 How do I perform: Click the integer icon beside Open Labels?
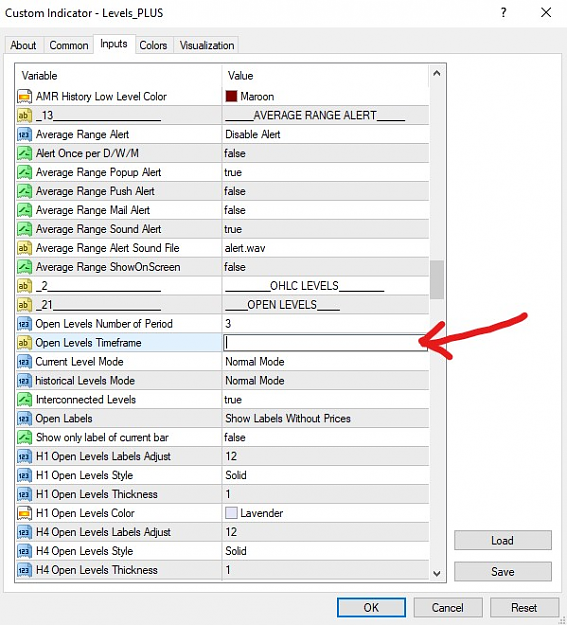(24, 419)
